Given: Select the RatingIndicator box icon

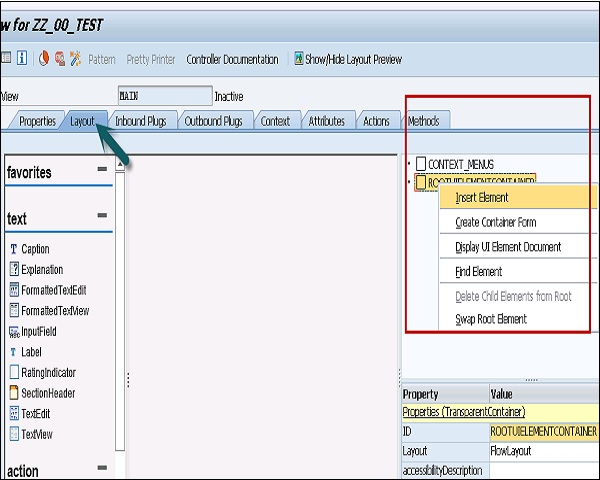Looking at the screenshot, I should click(14, 372).
